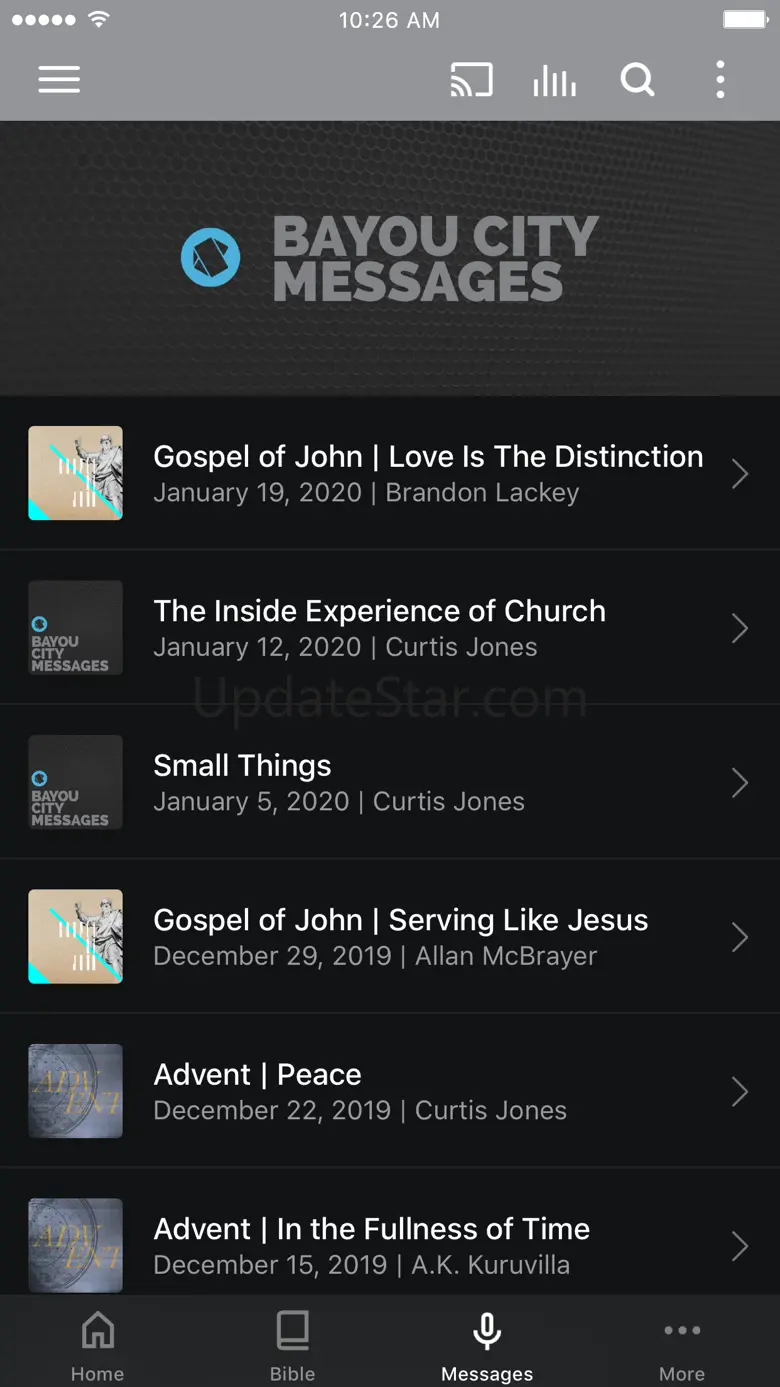This screenshot has width=780, height=1387.
Task: Switch to the Bible tab
Action: click(292, 1345)
